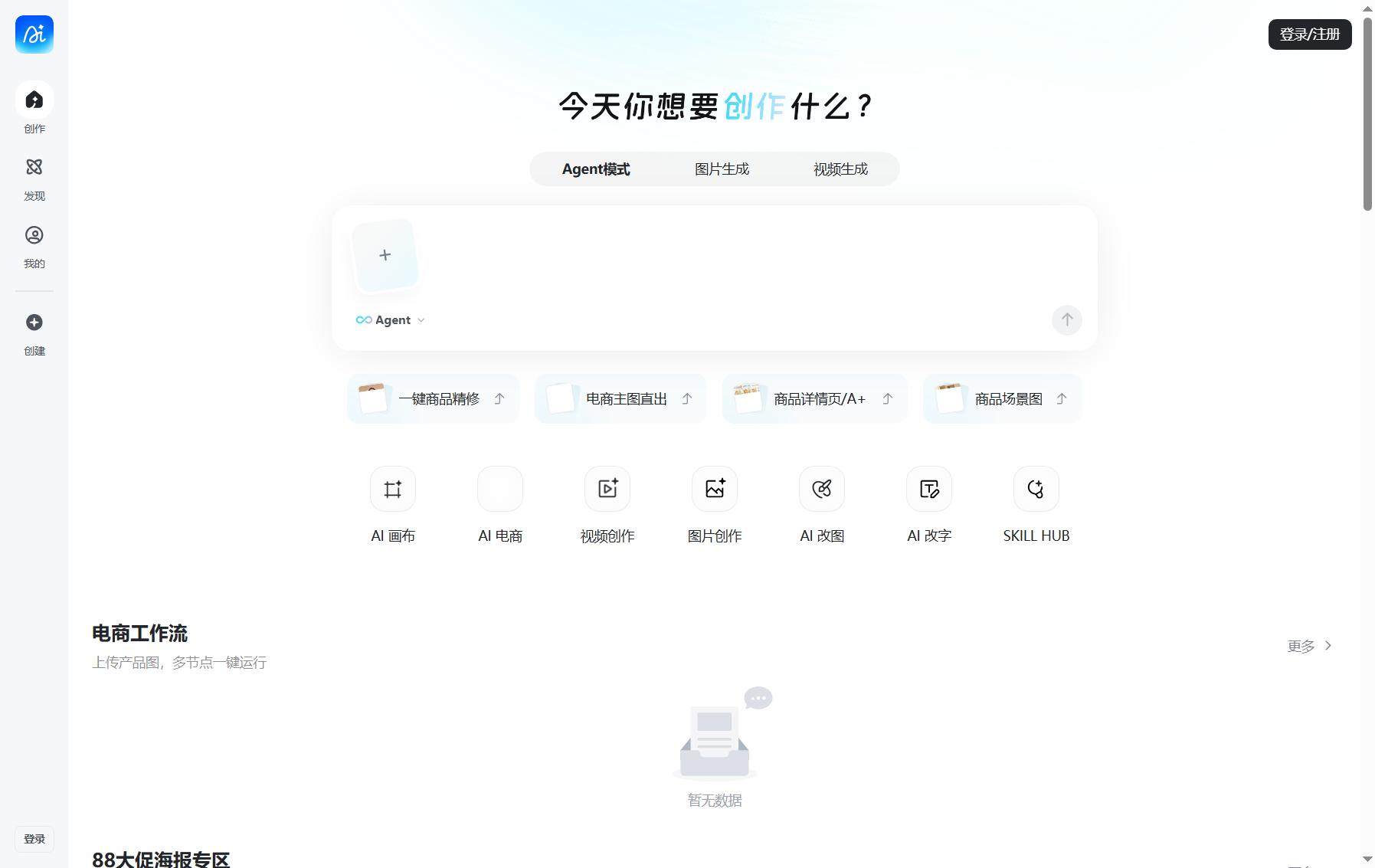Switch to Agent模式 tab
1375x868 pixels.
click(x=596, y=169)
